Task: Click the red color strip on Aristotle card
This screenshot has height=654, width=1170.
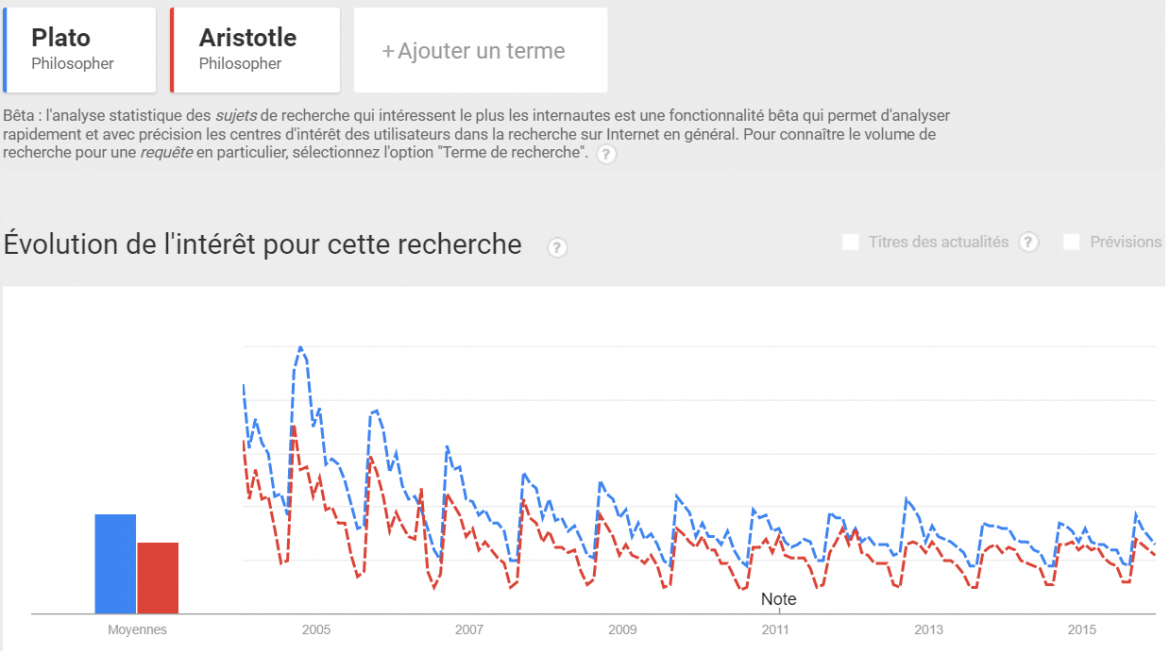Action: click(x=174, y=50)
